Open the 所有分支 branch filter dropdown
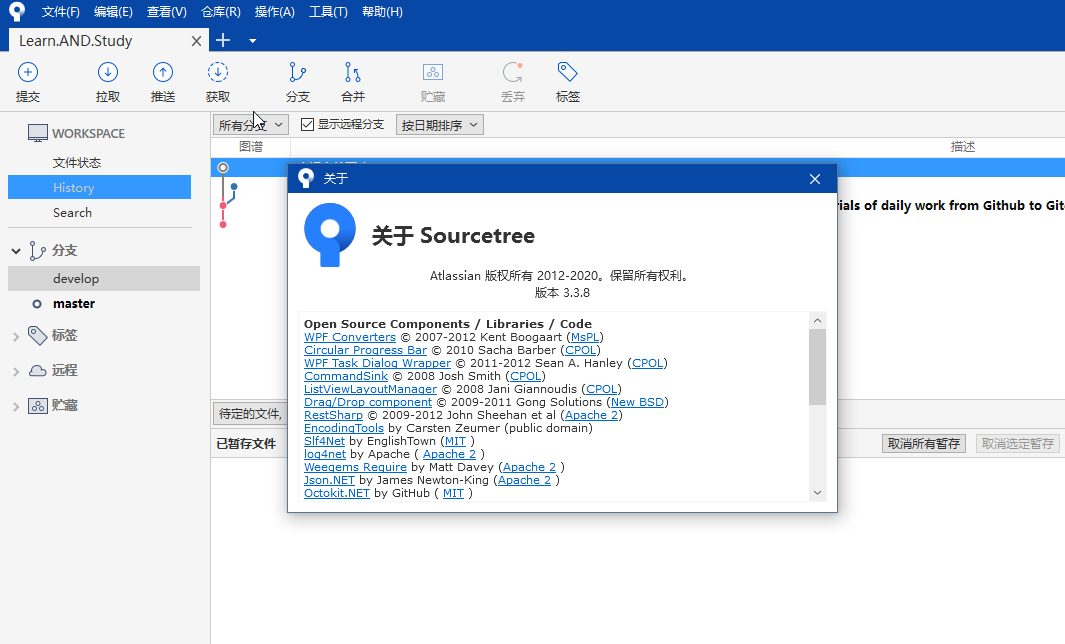The height and width of the screenshot is (644, 1065). [251, 125]
